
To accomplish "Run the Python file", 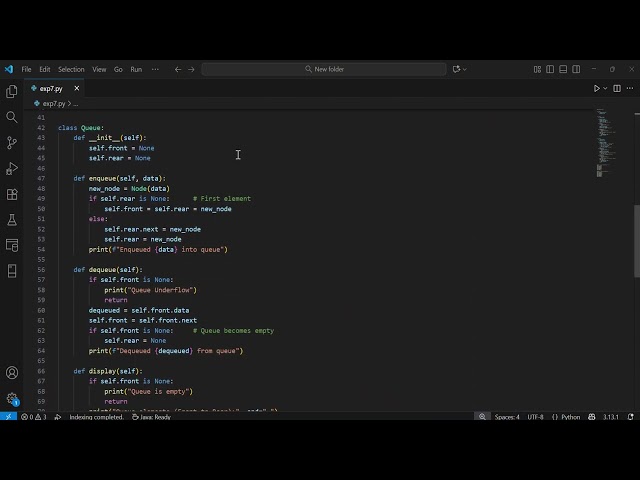I will click(x=597, y=88).
